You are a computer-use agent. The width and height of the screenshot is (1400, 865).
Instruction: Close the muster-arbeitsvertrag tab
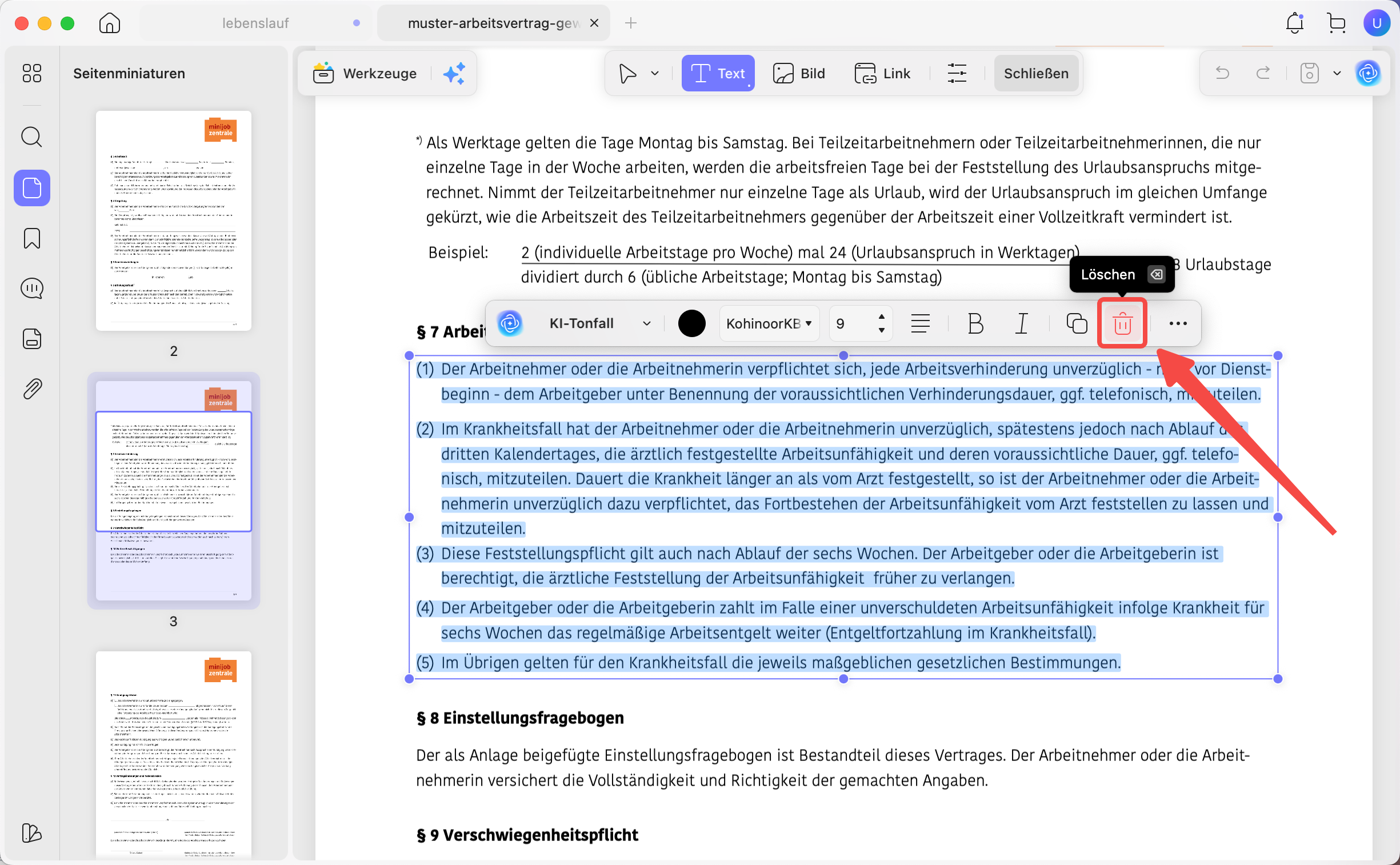[x=594, y=23]
